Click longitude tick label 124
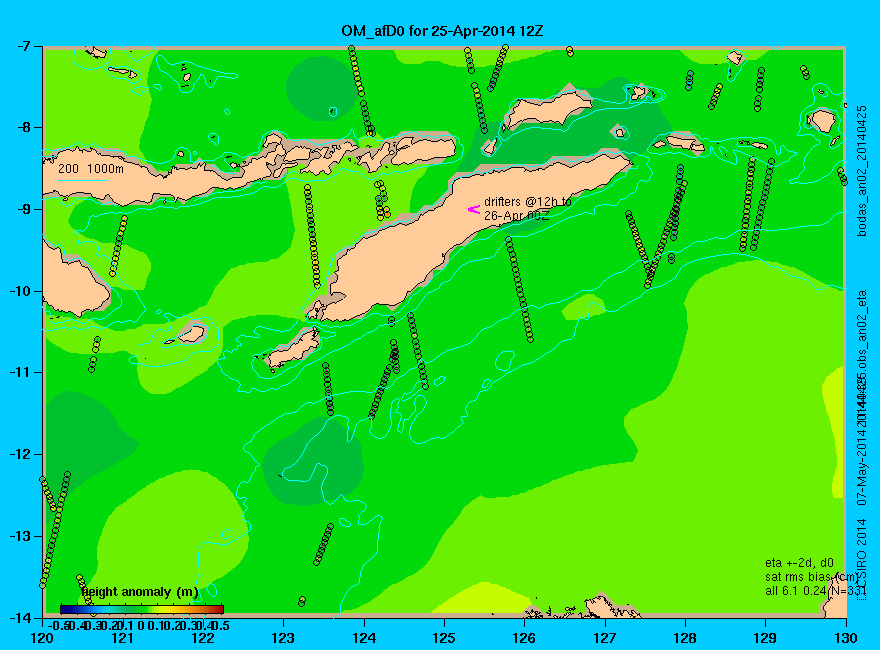Viewport: 880px width, 650px height. (364, 638)
